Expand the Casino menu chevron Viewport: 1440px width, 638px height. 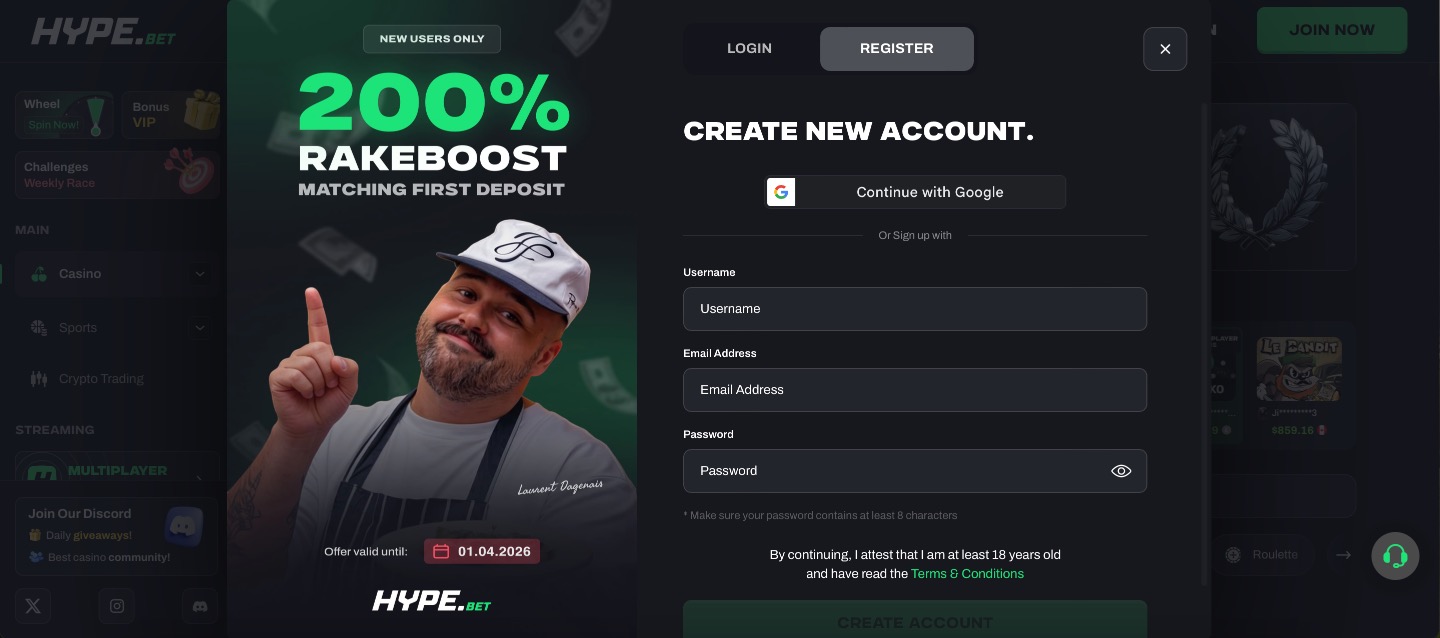point(200,274)
